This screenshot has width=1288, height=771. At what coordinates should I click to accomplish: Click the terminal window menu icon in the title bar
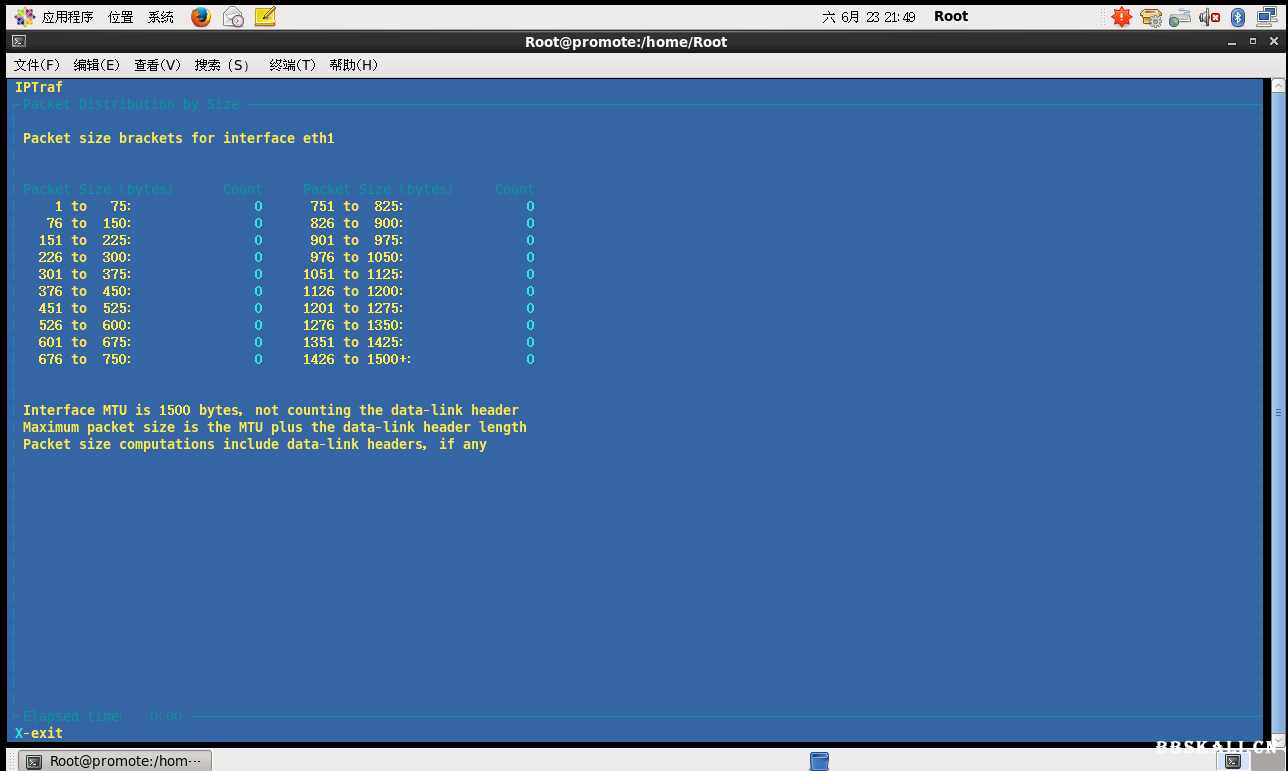click(18, 42)
